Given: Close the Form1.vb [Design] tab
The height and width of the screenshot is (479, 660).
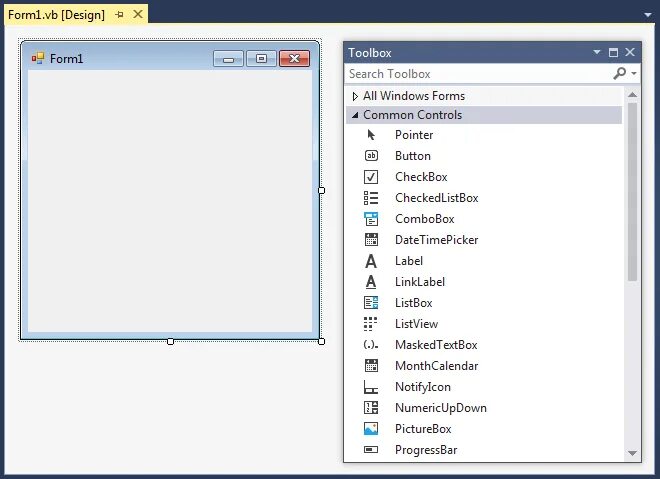Looking at the screenshot, I should pyautogui.click(x=138, y=15).
